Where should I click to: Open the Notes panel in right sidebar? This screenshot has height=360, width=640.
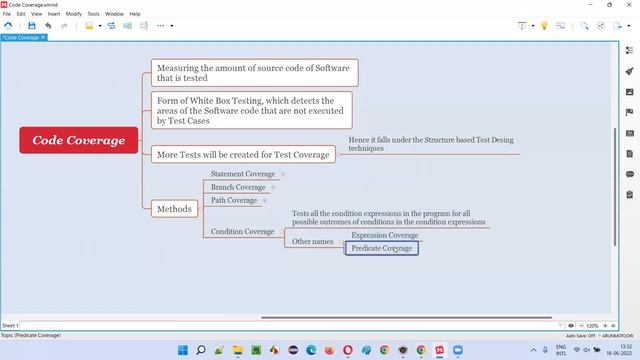coord(630,154)
